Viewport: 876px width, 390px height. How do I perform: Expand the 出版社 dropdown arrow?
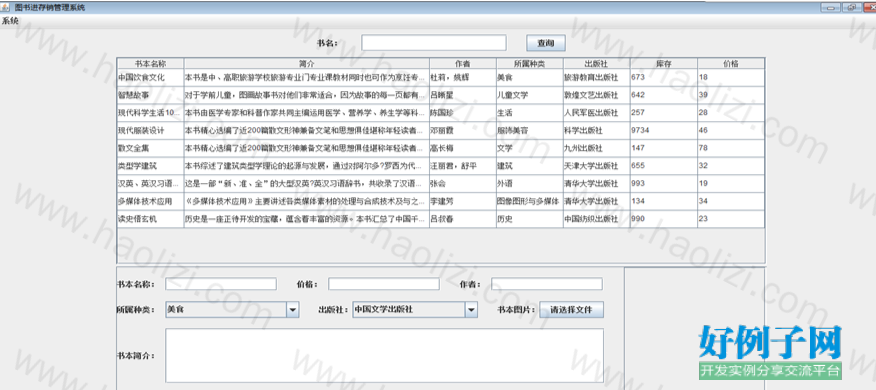472,310
